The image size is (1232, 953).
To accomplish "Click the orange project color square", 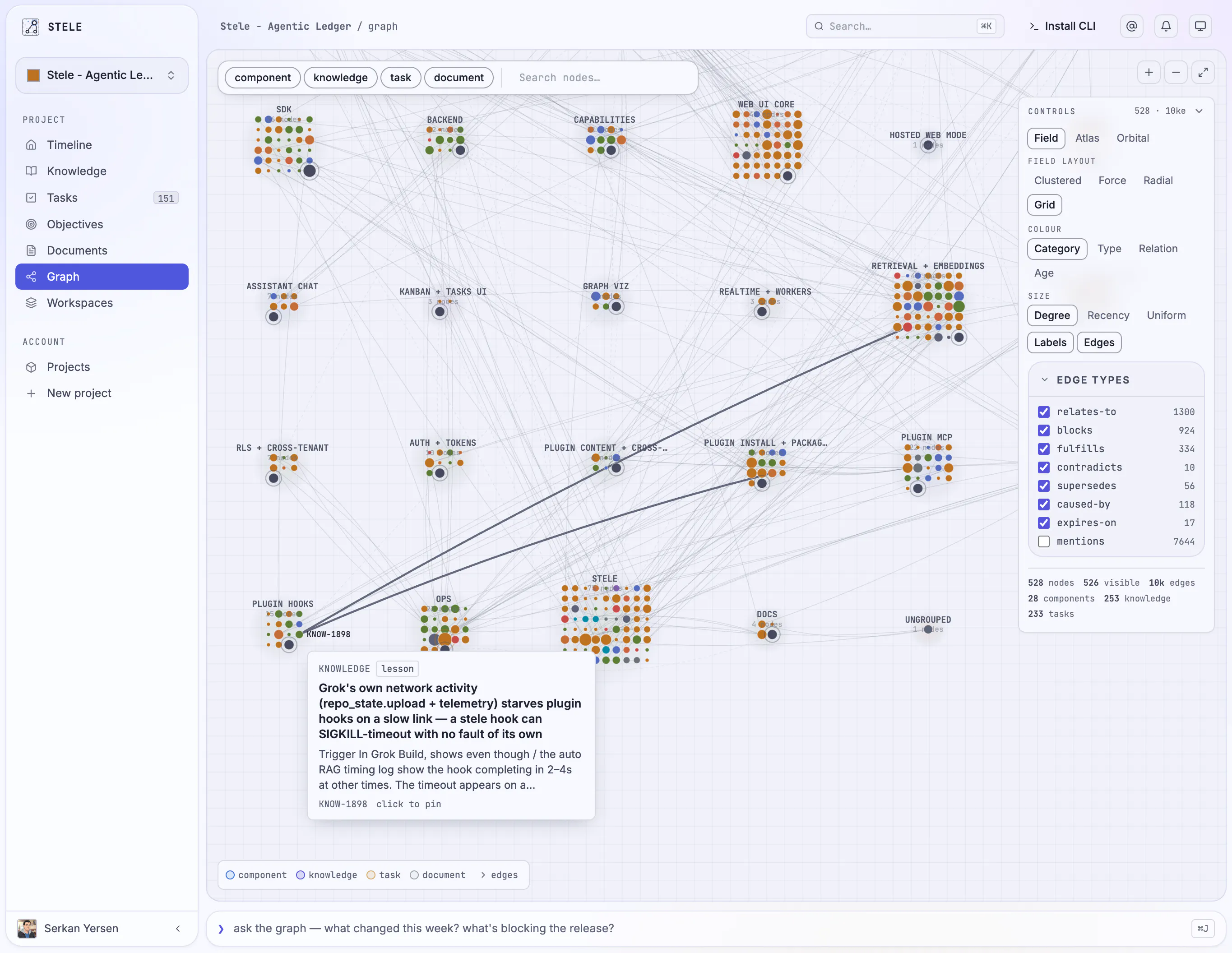I will [33, 75].
